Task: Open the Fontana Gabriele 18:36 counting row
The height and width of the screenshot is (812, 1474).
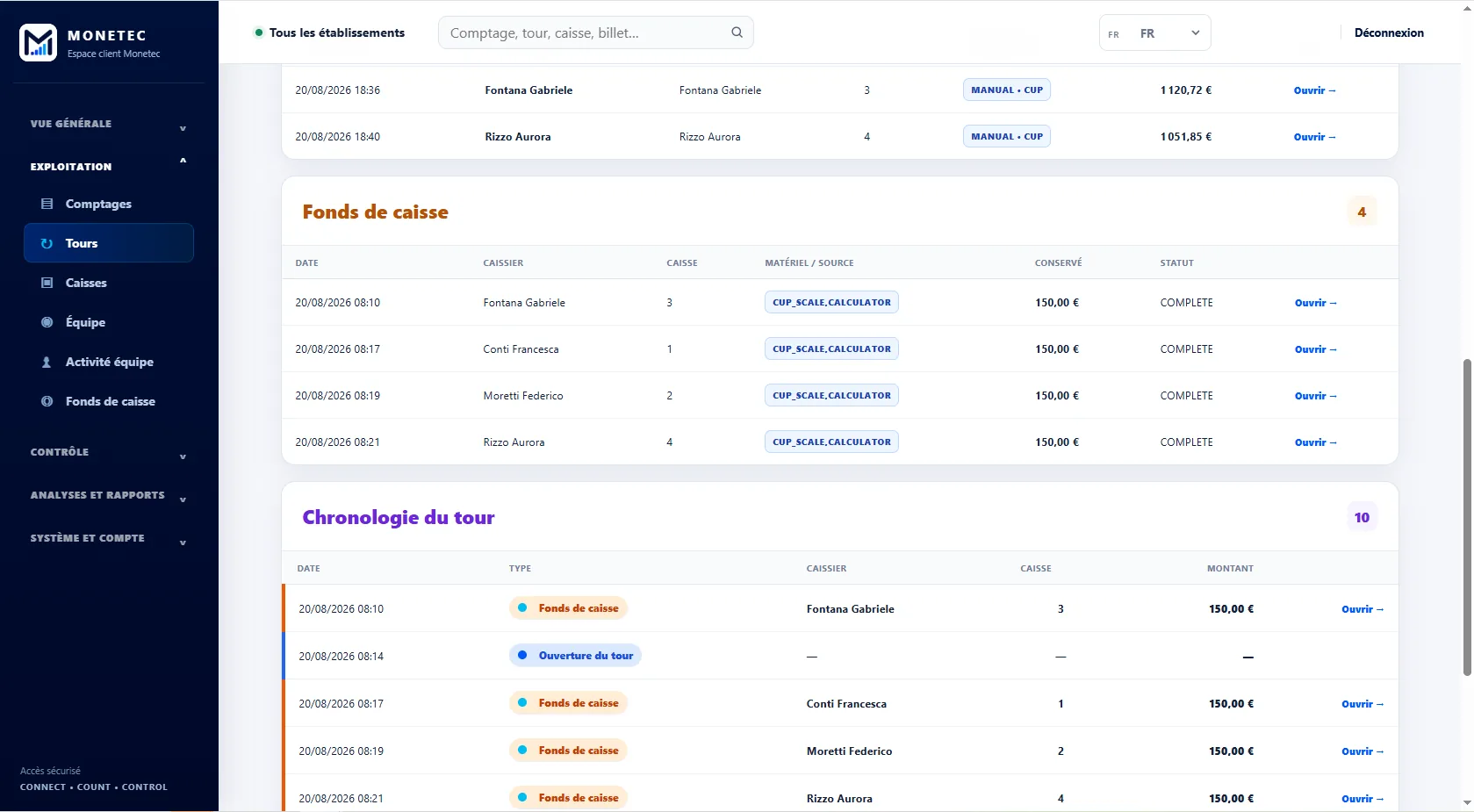Action: pyautogui.click(x=1314, y=90)
